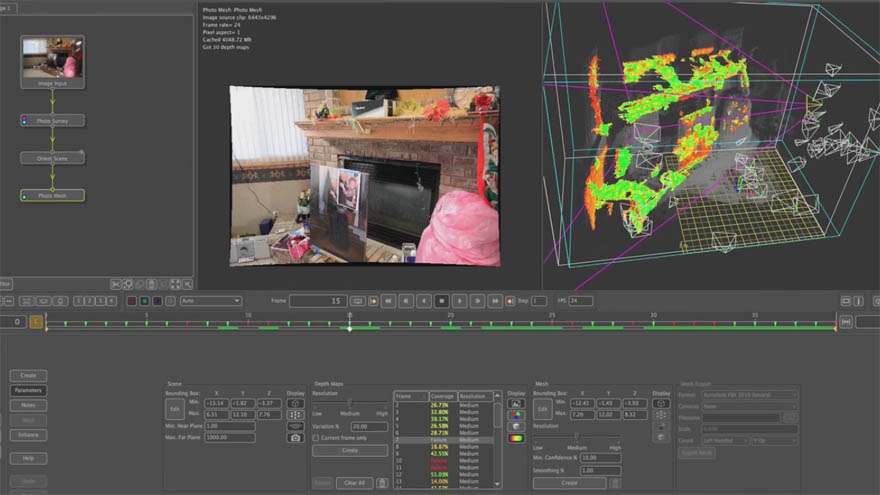Switch to viewer layout 2

click(x=89, y=301)
